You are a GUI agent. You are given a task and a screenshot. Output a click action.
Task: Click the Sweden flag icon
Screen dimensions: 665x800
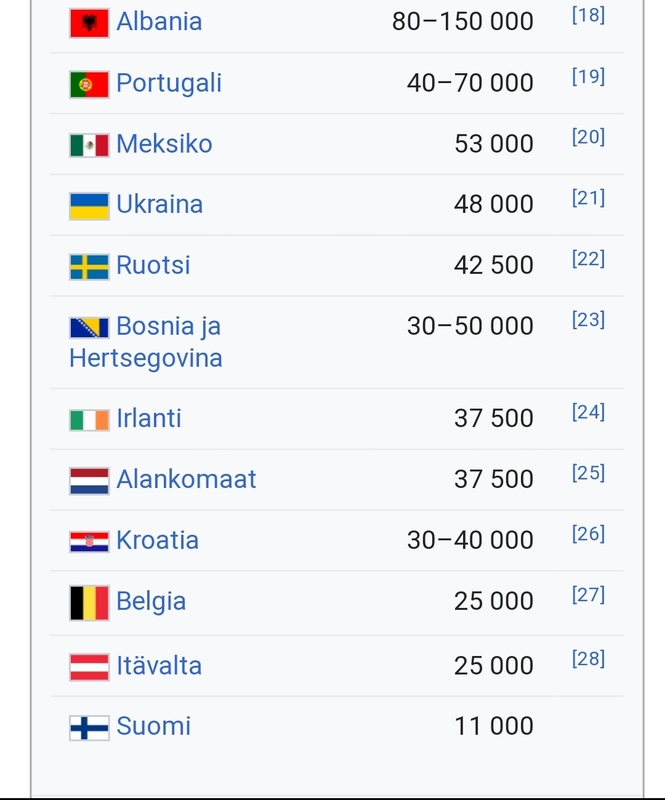(x=89, y=267)
